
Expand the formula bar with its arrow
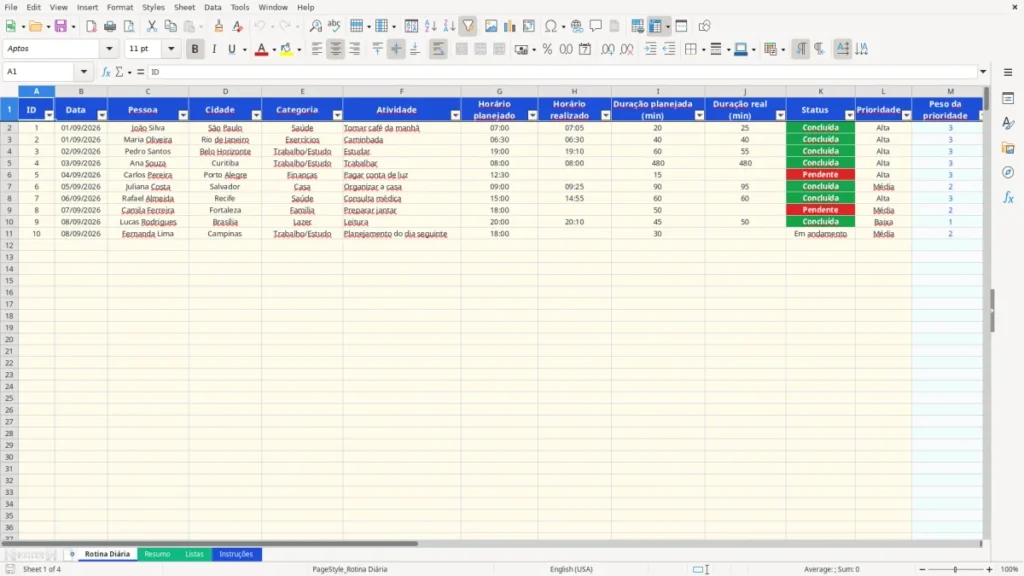tap(983, 72)
